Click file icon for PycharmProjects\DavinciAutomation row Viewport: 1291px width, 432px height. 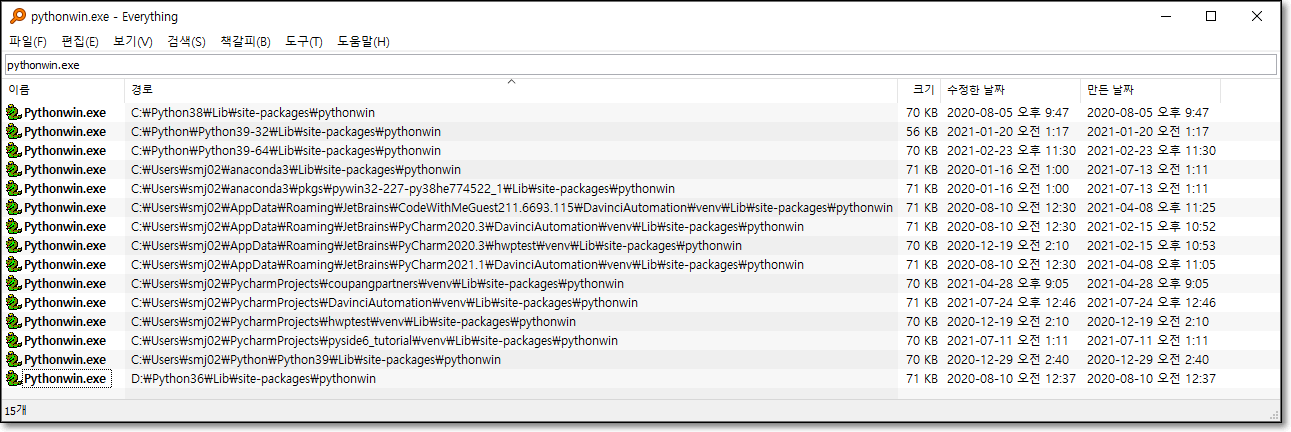point(13,303)
